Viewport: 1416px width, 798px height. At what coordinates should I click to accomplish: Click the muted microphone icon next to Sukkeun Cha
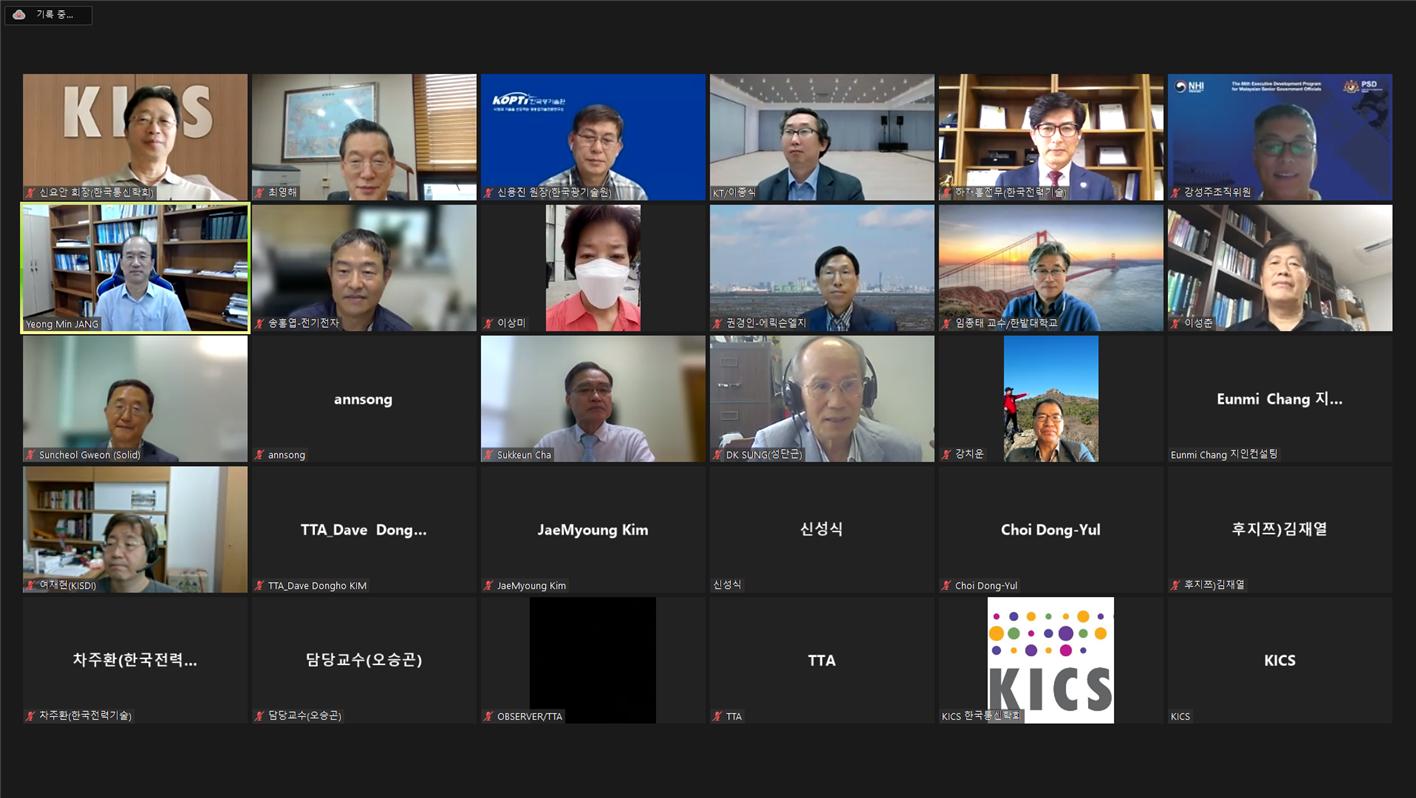(x=489, y=455)
